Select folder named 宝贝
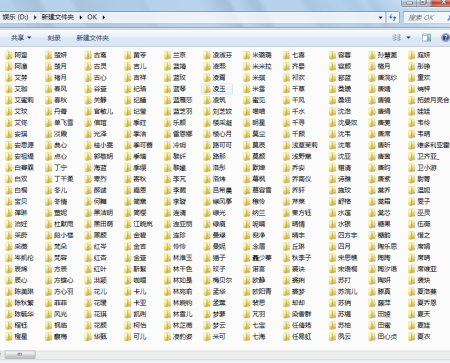Viewport: 450px width, 363px height. coord(16,202)
